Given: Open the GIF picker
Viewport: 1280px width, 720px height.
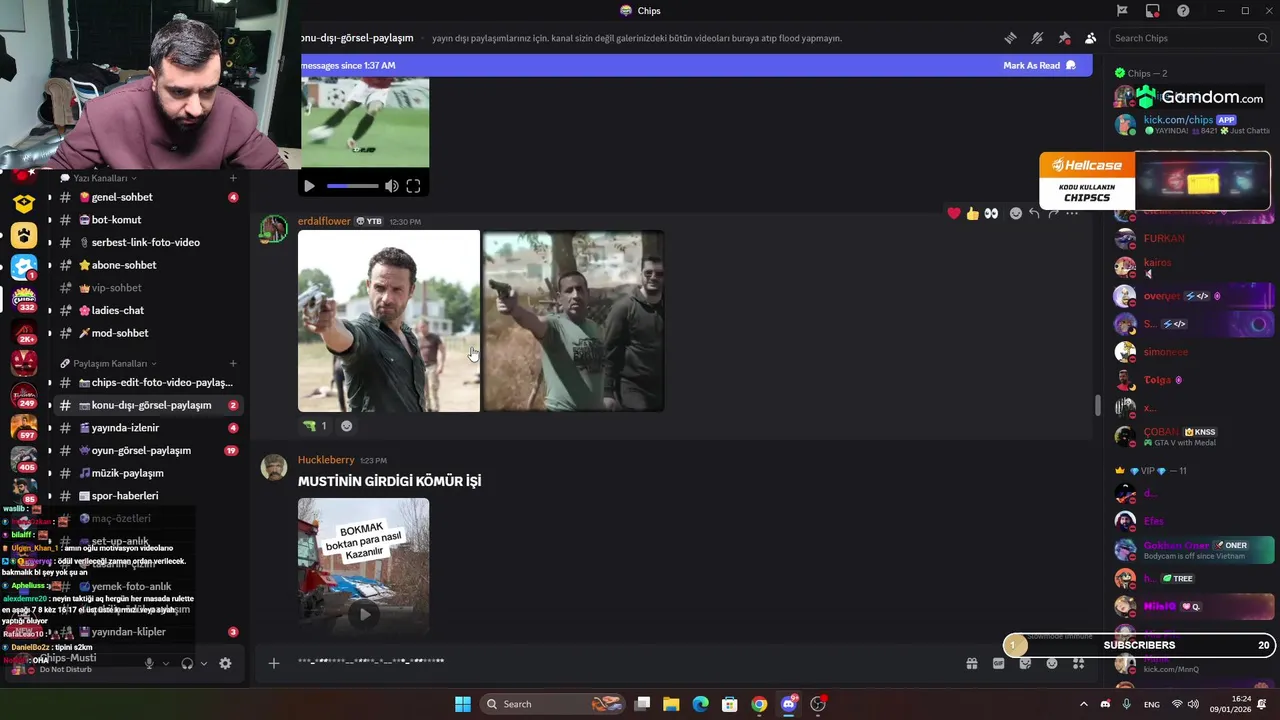Looking at the screenshot, I should click(x=998, y=663).
